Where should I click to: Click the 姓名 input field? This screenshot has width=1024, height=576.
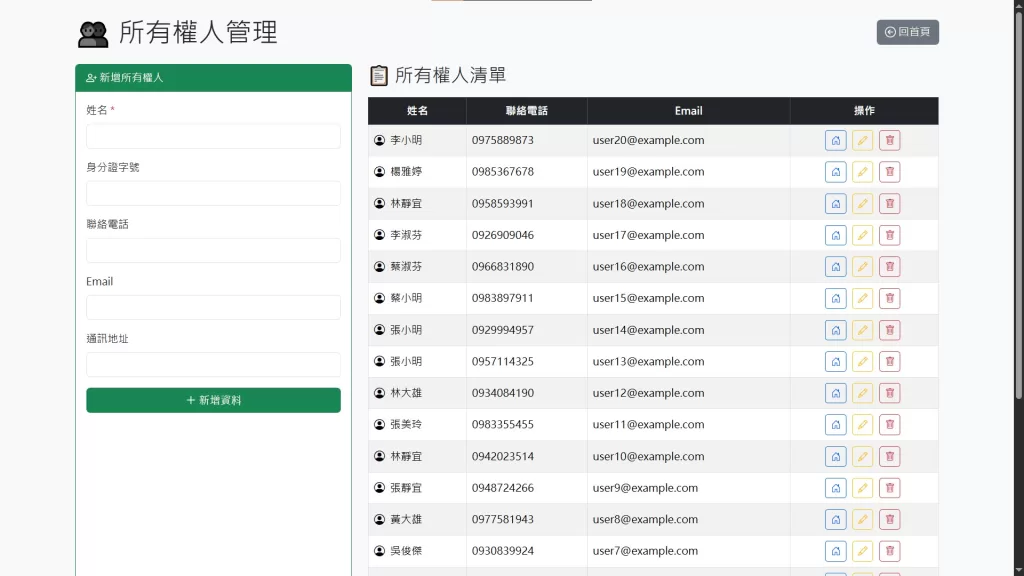tap(213, 136)
